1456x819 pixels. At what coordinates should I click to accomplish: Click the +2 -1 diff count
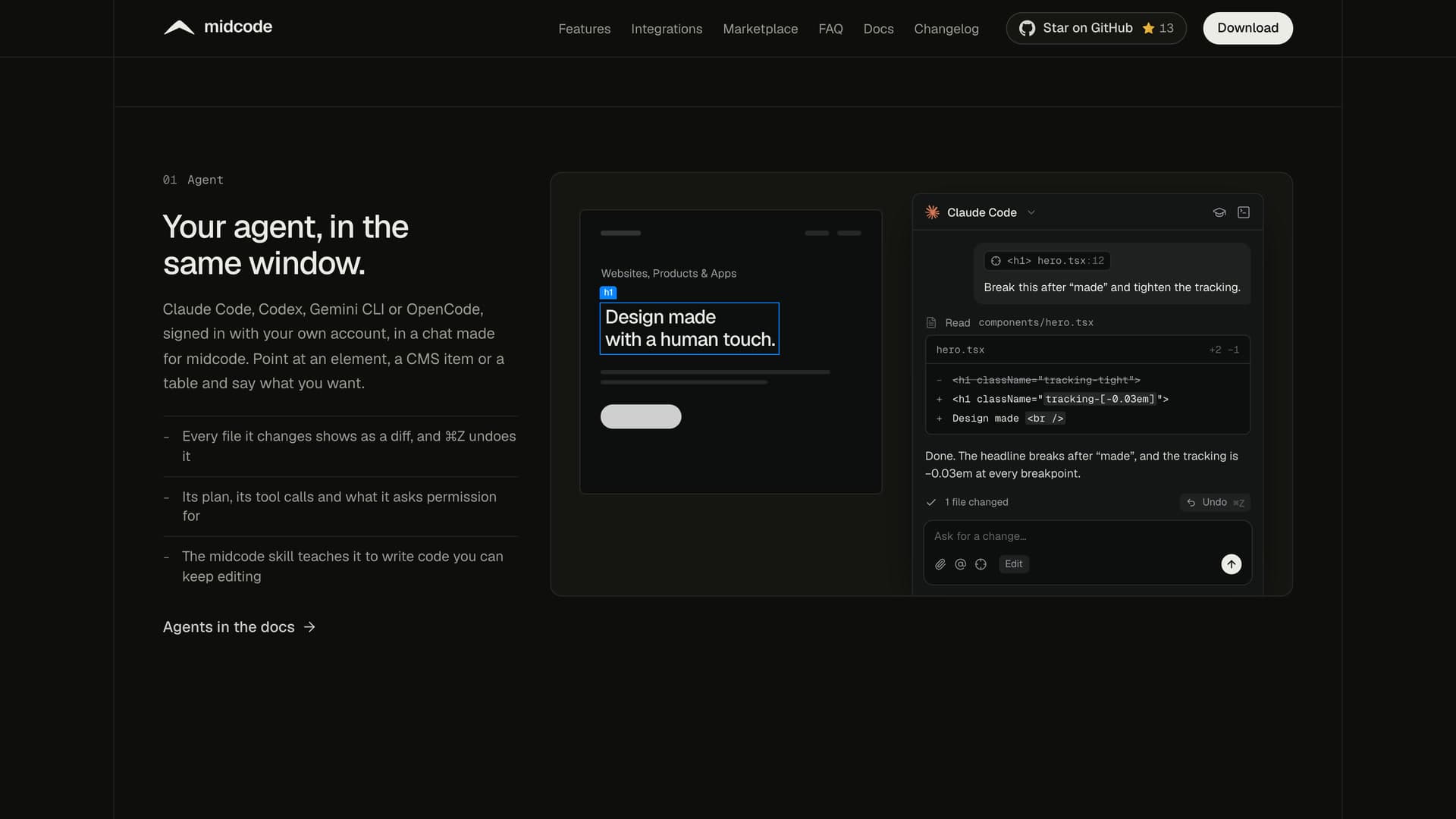point(1224,350)
